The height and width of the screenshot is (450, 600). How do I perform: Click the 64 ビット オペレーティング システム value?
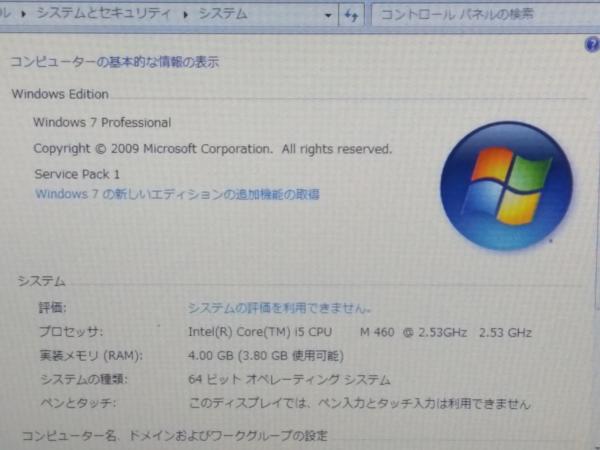(x=289, y=380)
